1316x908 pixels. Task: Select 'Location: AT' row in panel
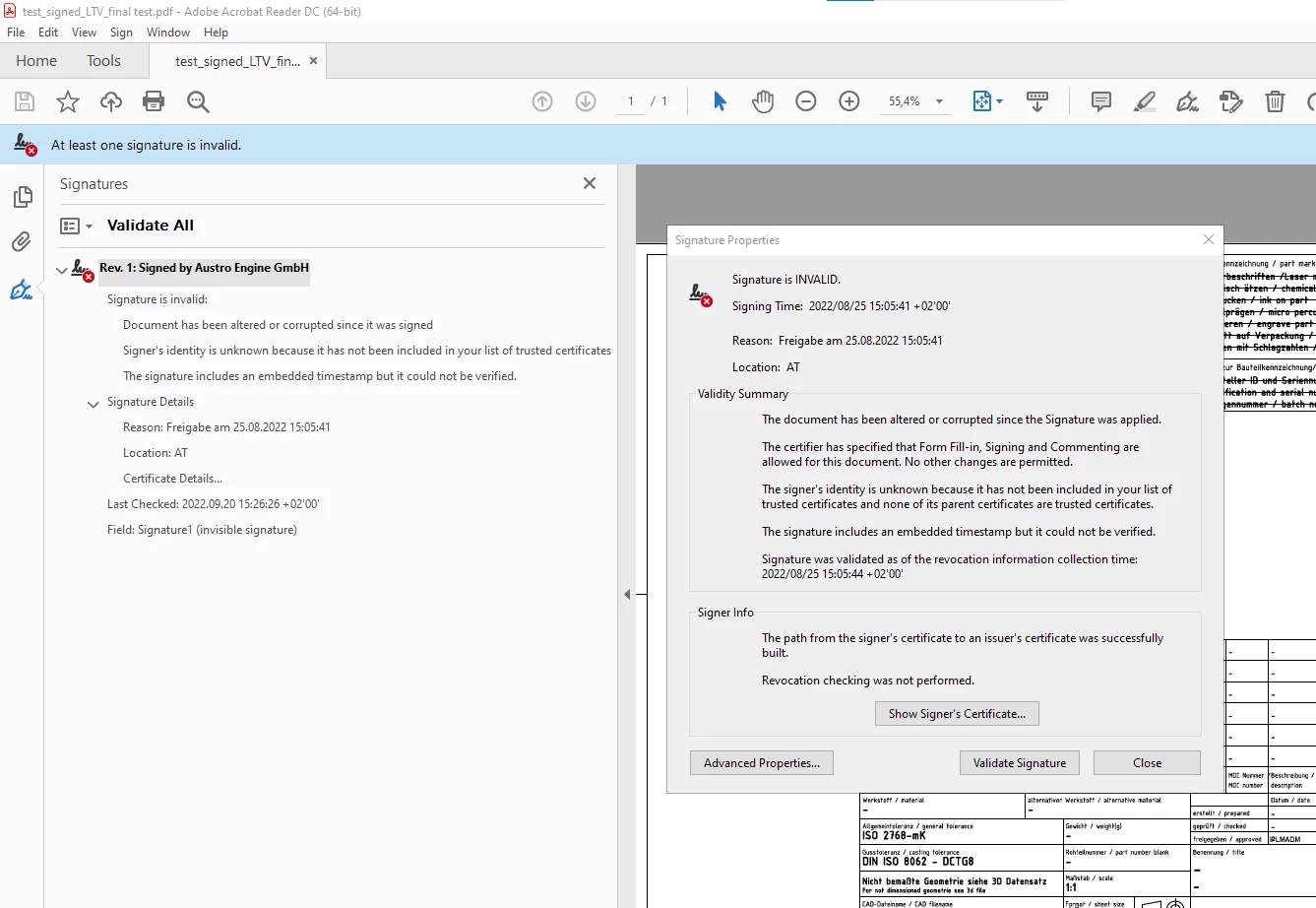pyautogui.click(x=156, y=453)
